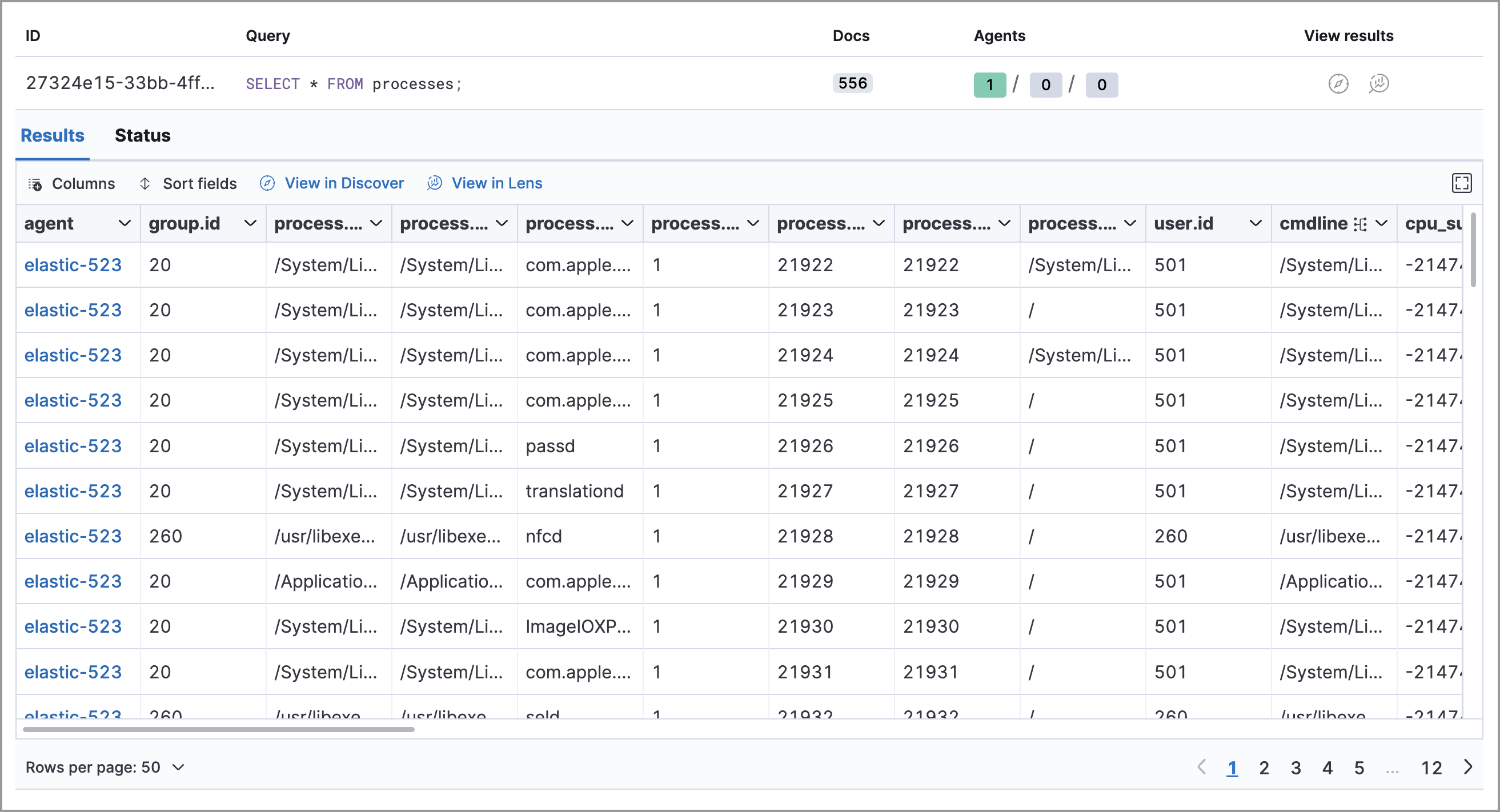
Task: Open the elastic-523 agent link in first row
Action: coord(73,265)
